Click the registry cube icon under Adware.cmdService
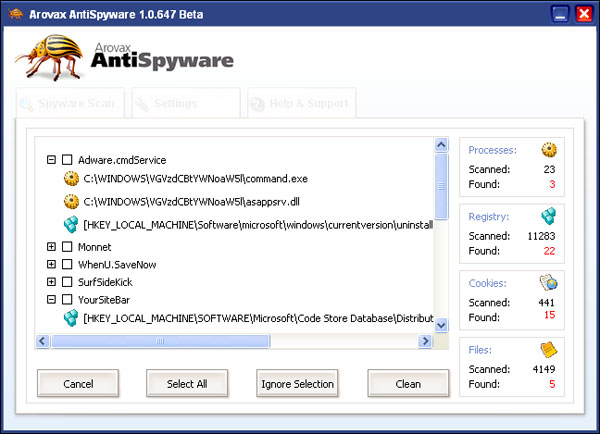This screenshot has height=434, width=600. coord(71,225)
